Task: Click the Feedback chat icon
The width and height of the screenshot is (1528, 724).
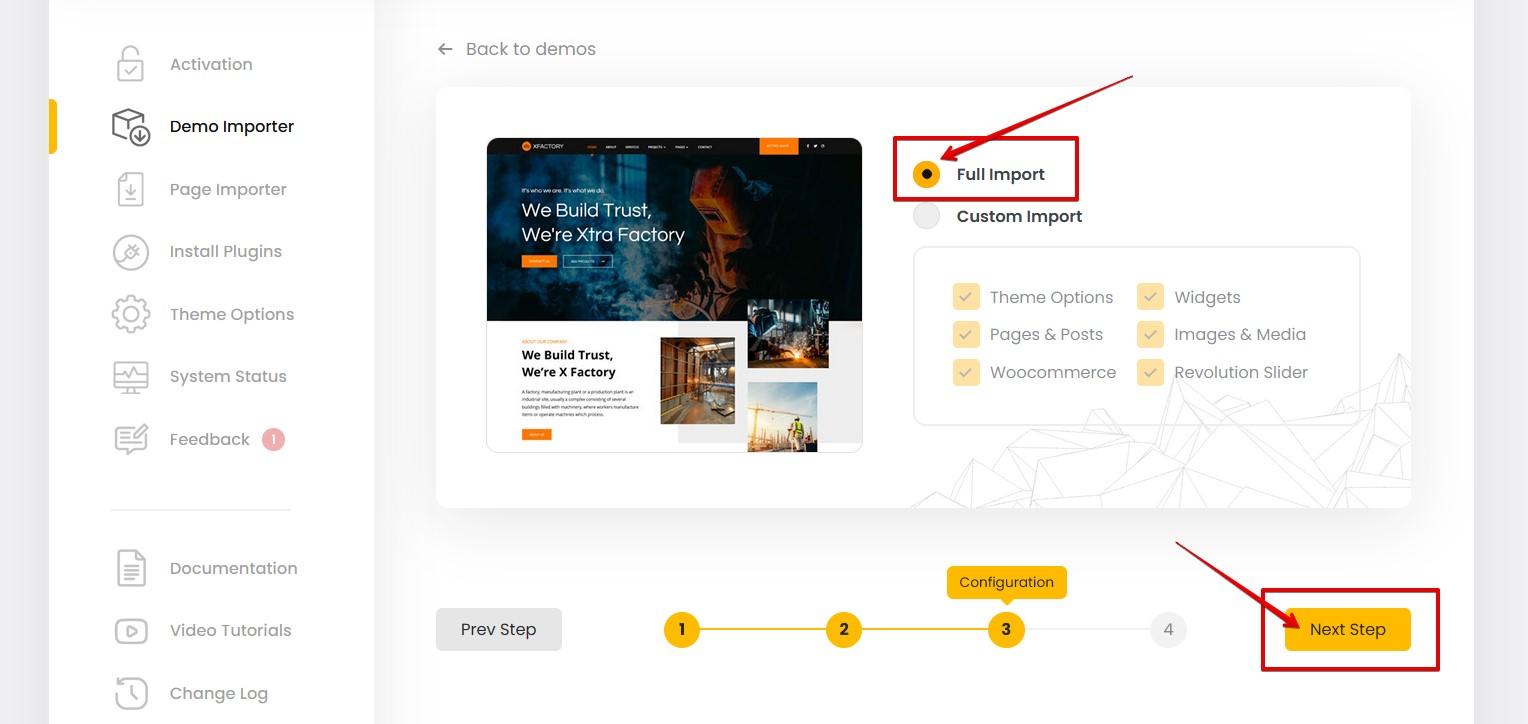Action: pyautogui.click(x=131, y=439)
